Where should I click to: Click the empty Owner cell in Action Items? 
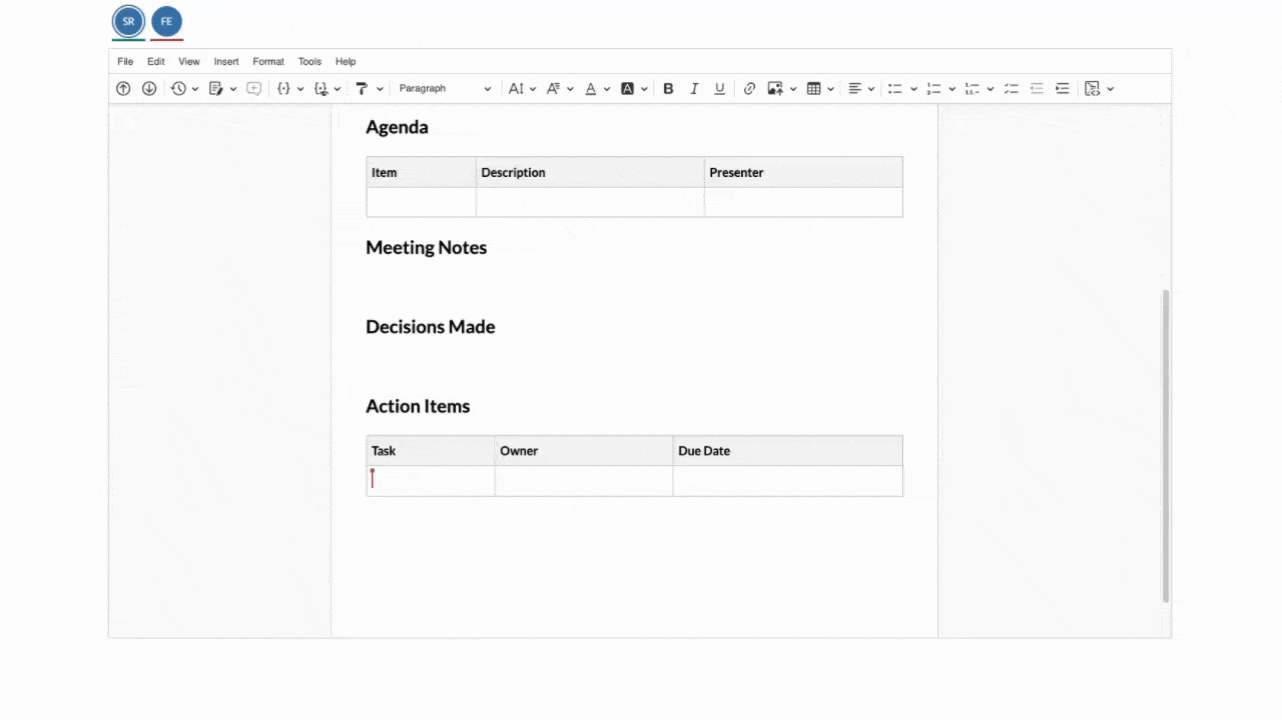point(583,481)
